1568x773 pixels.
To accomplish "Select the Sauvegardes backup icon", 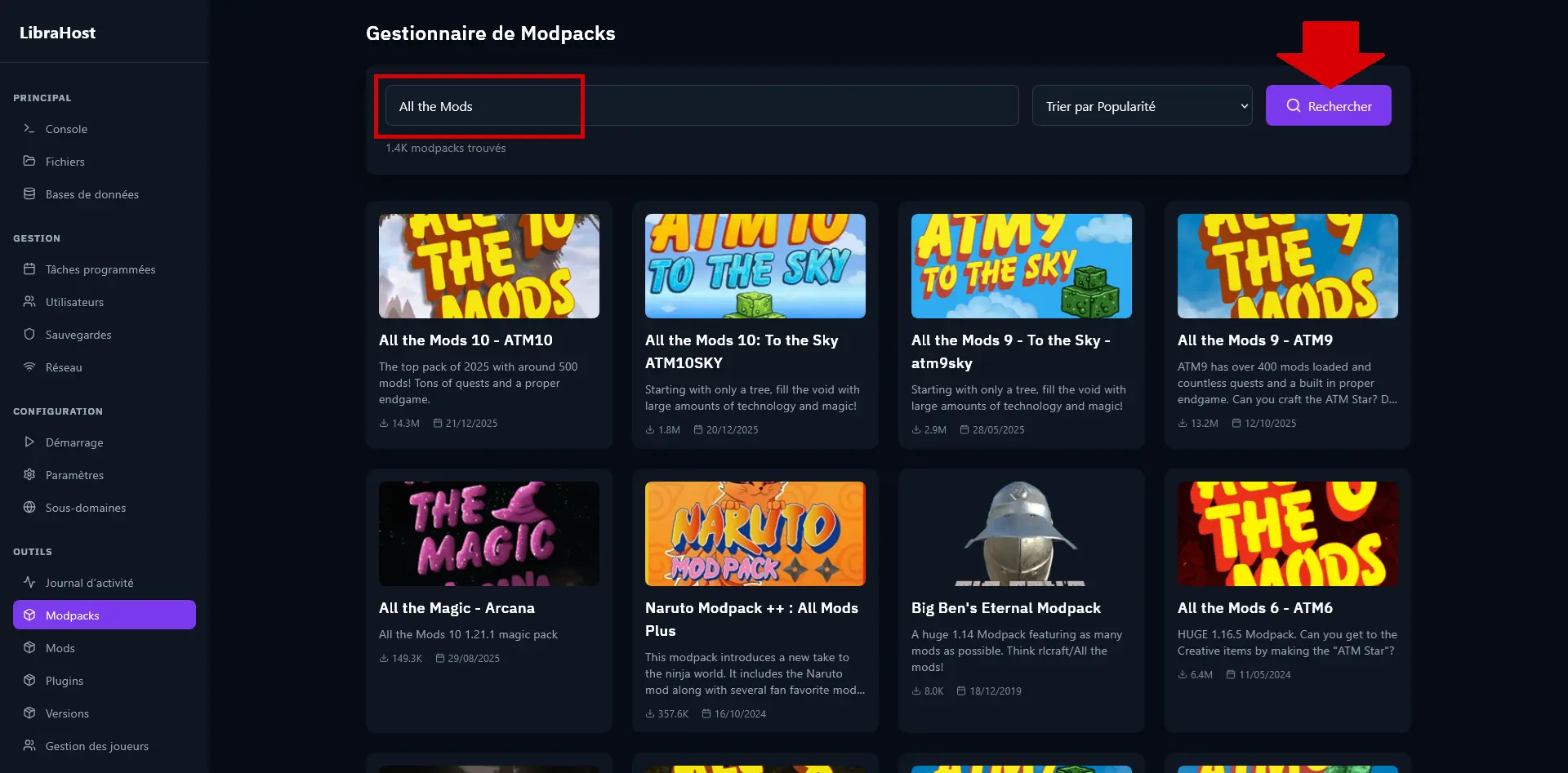I will (x=29, y=334).
